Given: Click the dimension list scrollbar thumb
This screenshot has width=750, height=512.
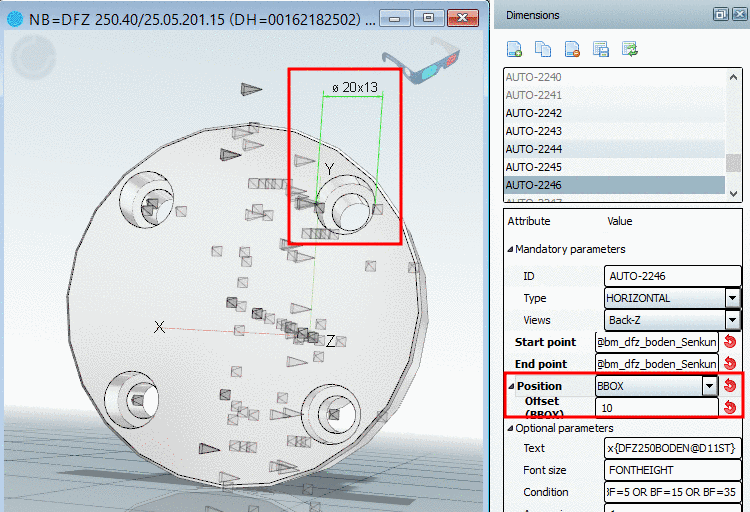Looking at the screenshot, I should coord(733,163).
